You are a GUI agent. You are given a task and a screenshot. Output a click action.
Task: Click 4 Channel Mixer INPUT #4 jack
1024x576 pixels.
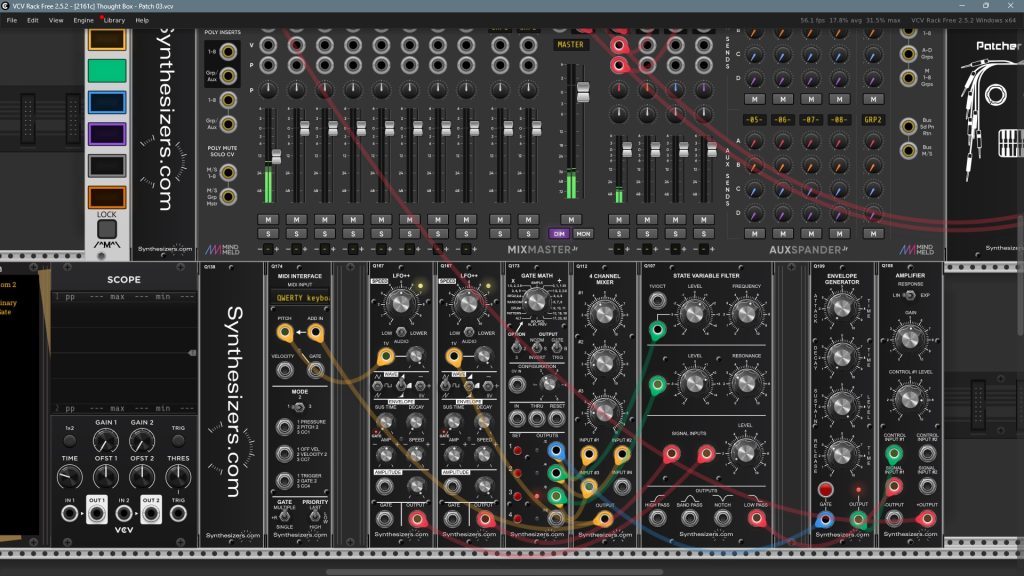[x=622, y=486]
